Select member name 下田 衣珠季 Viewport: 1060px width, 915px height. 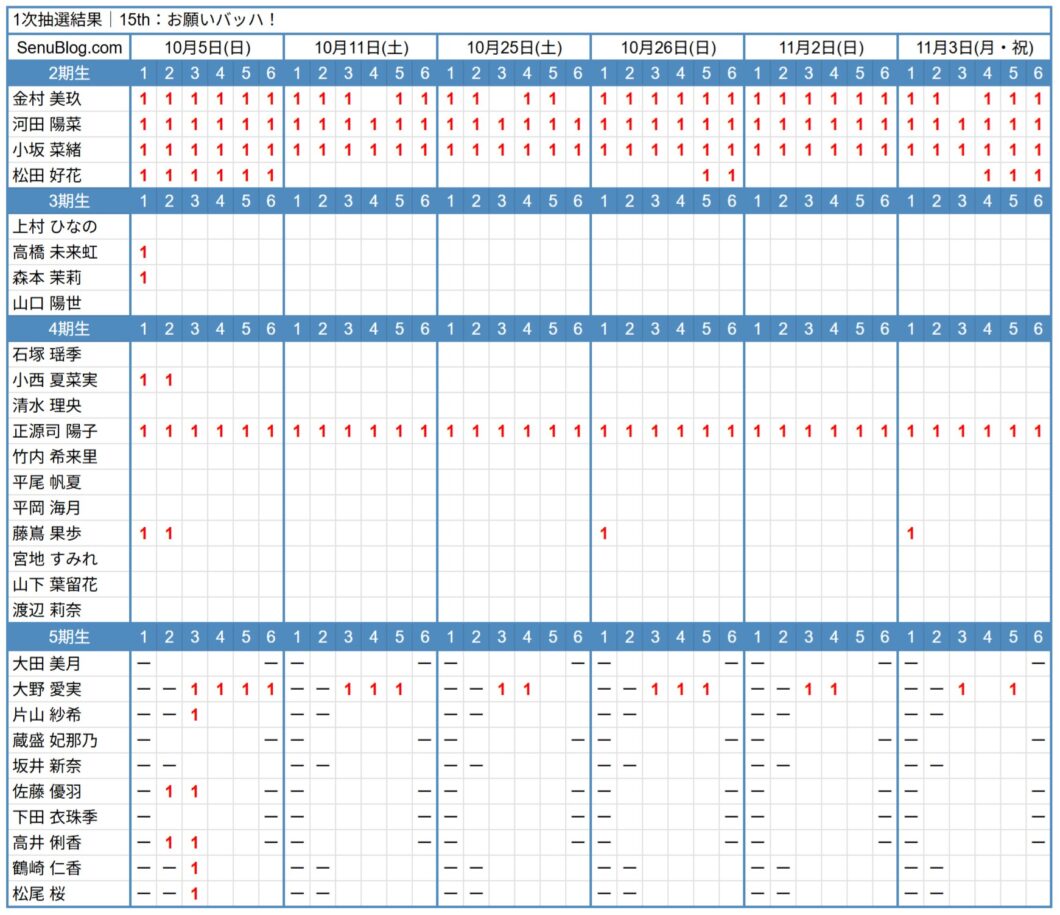pos(55,817)
